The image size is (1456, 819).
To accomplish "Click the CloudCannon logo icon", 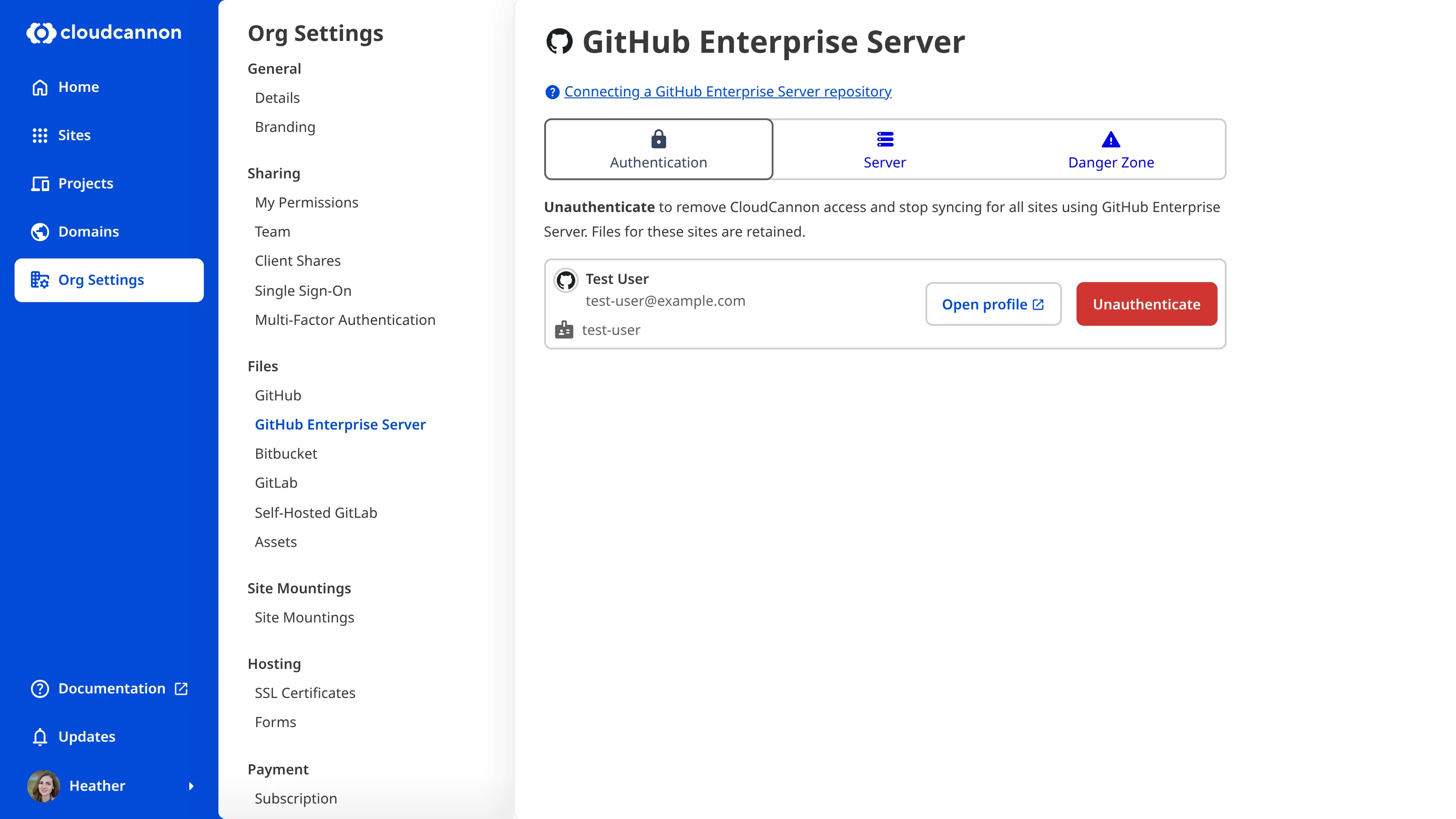I will point(40,33).
